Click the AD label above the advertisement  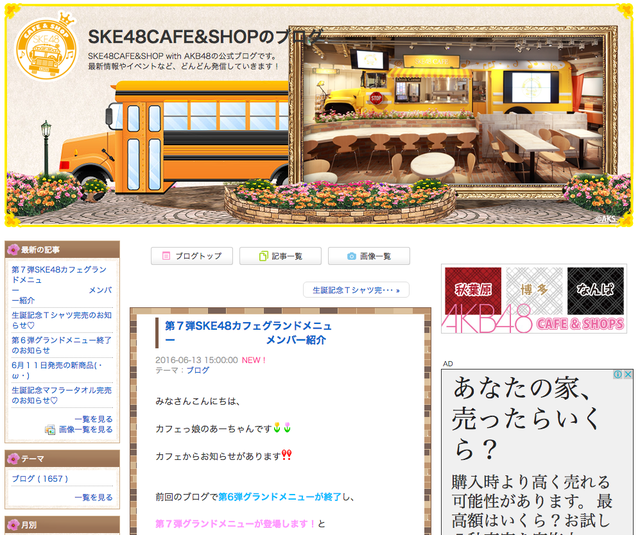point(448,364)
